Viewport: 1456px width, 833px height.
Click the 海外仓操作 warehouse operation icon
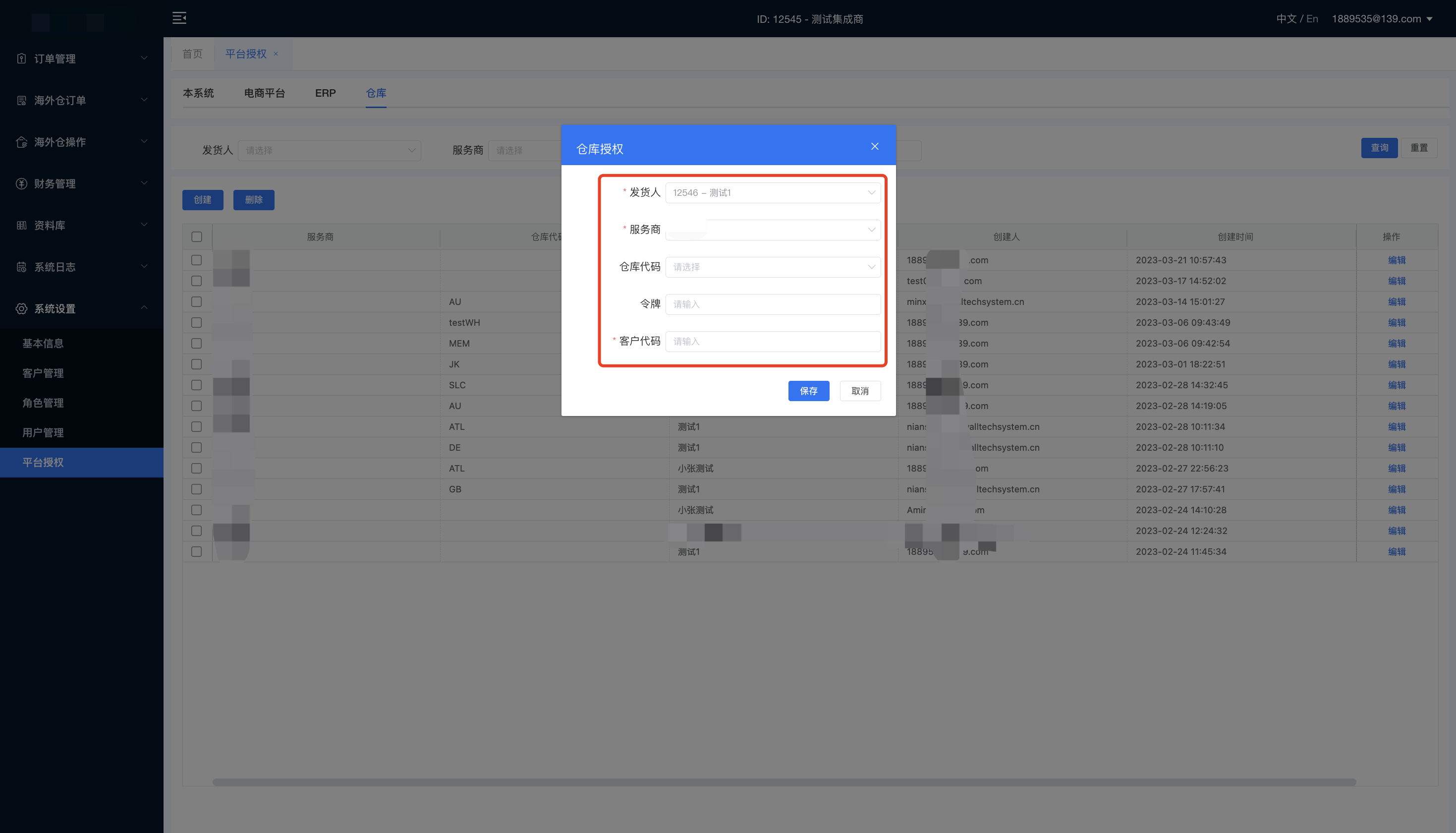[x=22, y=142]
